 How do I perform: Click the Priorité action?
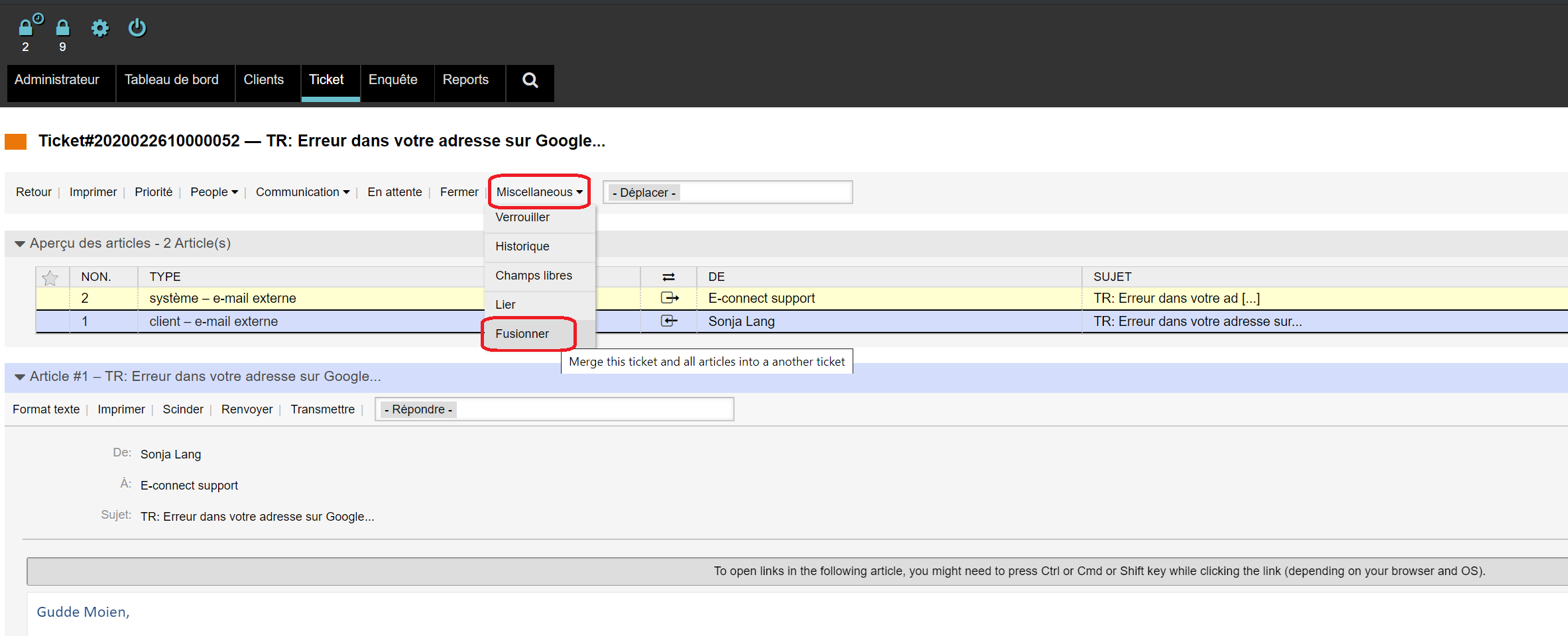point(153,192)
